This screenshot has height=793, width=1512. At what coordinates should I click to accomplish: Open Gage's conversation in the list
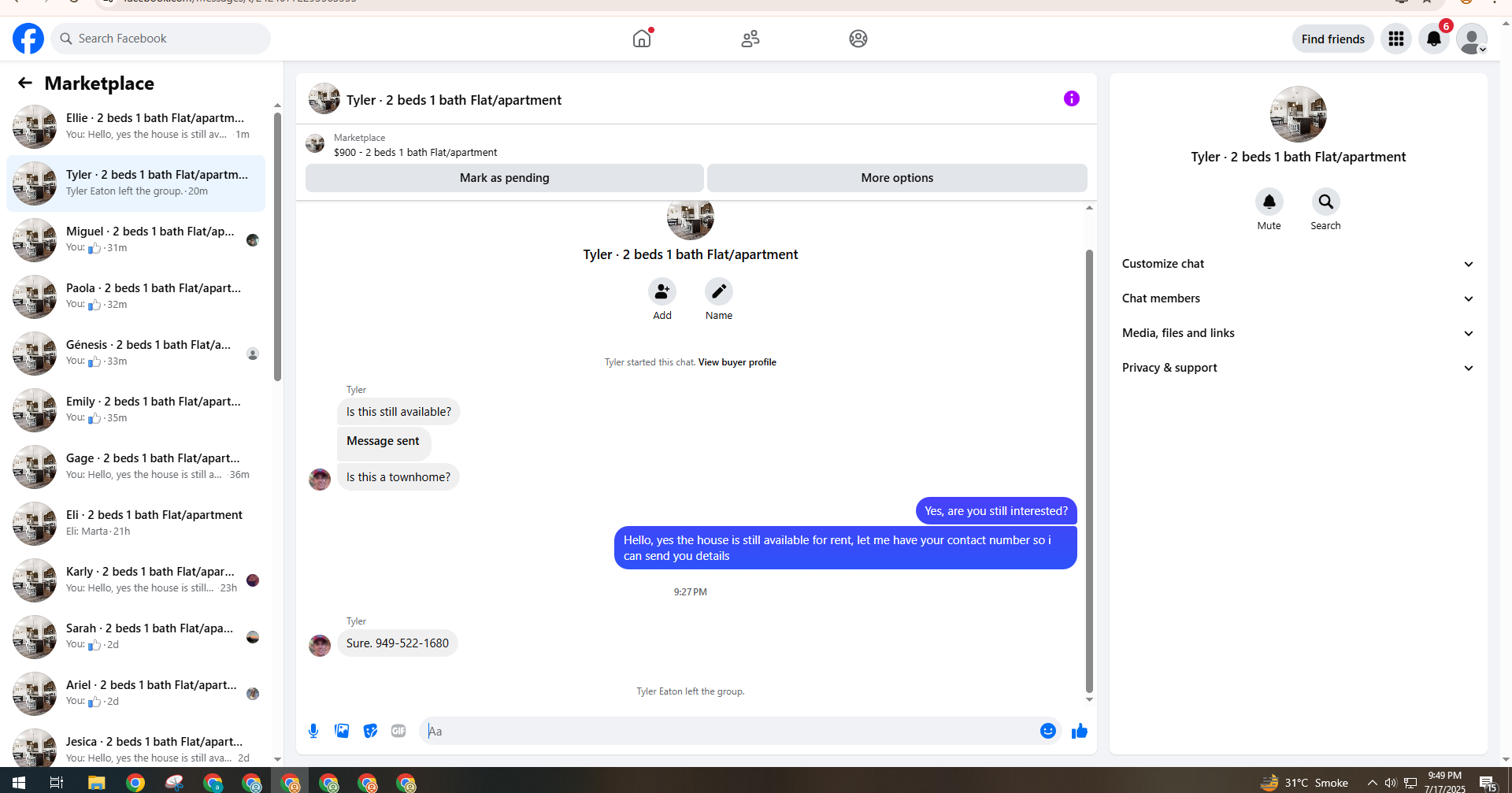click(135, 467)
